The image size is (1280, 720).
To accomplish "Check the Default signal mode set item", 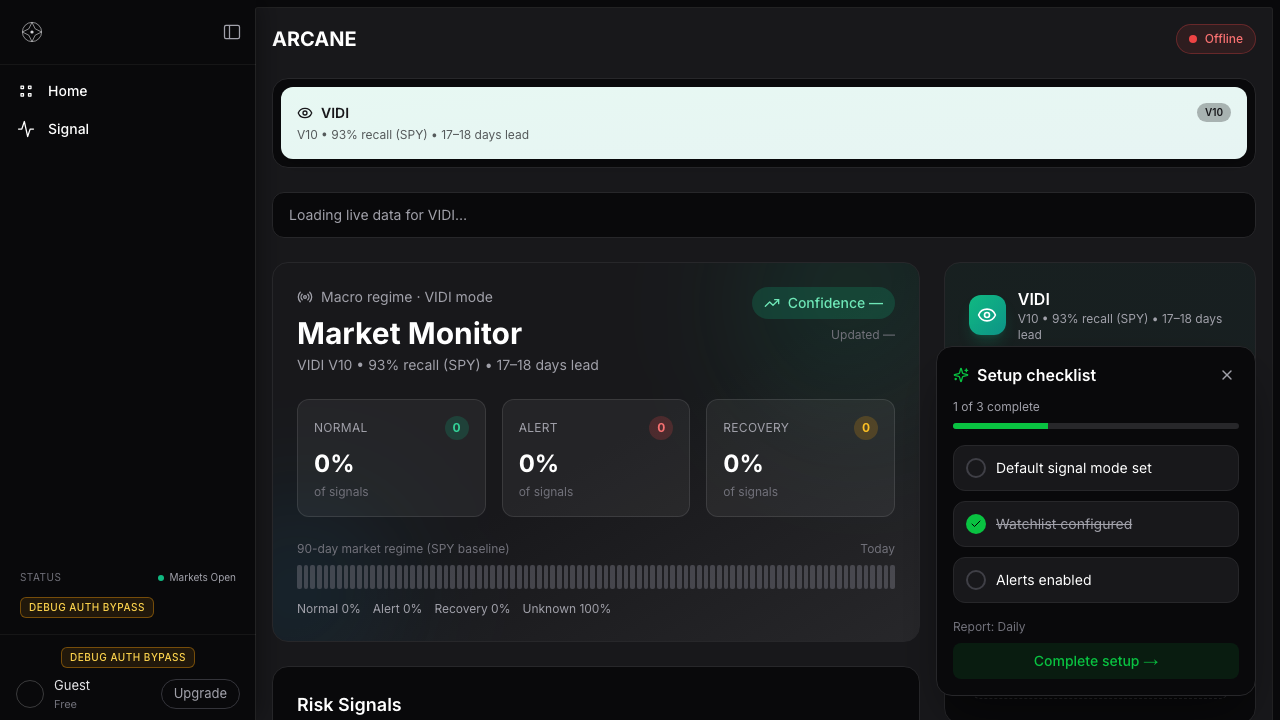I will (976, 468).
